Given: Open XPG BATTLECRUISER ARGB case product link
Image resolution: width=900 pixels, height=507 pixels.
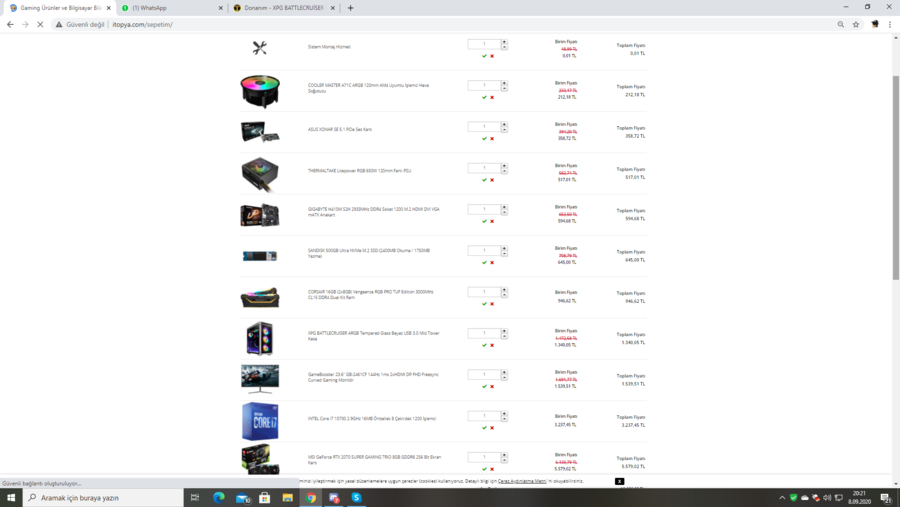Looking at the screenshot, I should [x=373, y=336].
